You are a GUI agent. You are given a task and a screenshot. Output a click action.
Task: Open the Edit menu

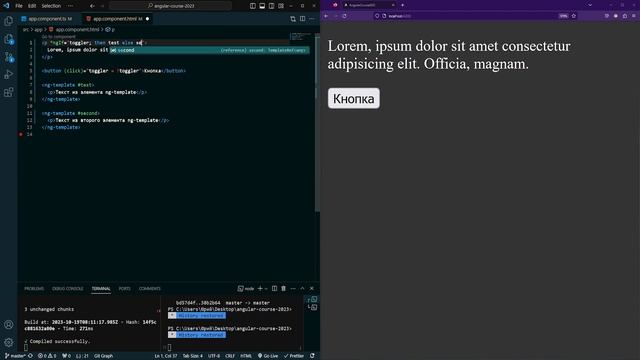coord(32,6)
